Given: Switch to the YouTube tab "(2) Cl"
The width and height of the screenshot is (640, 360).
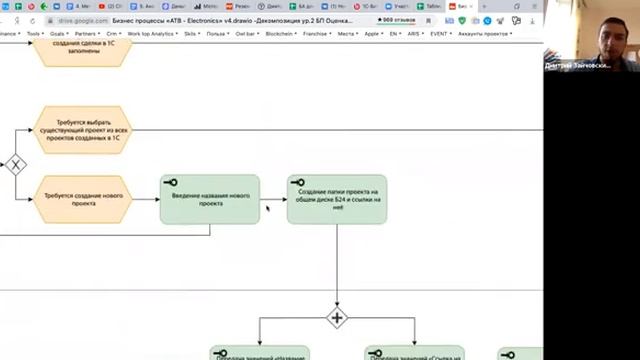Looking at the screenshot, I should [111, 7].
